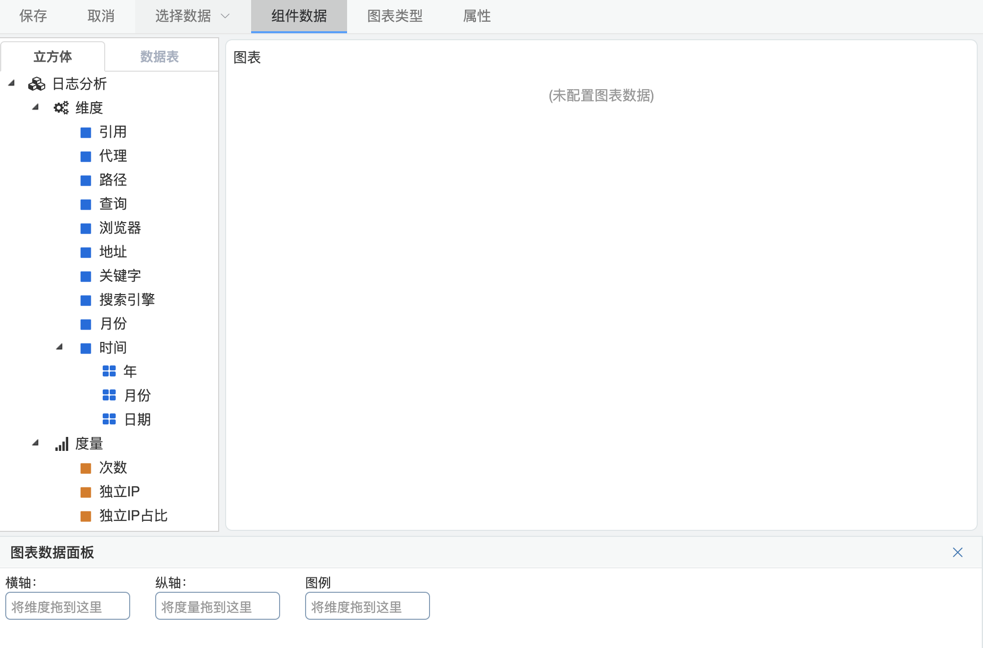Click the 维度 gears icon

61,108
